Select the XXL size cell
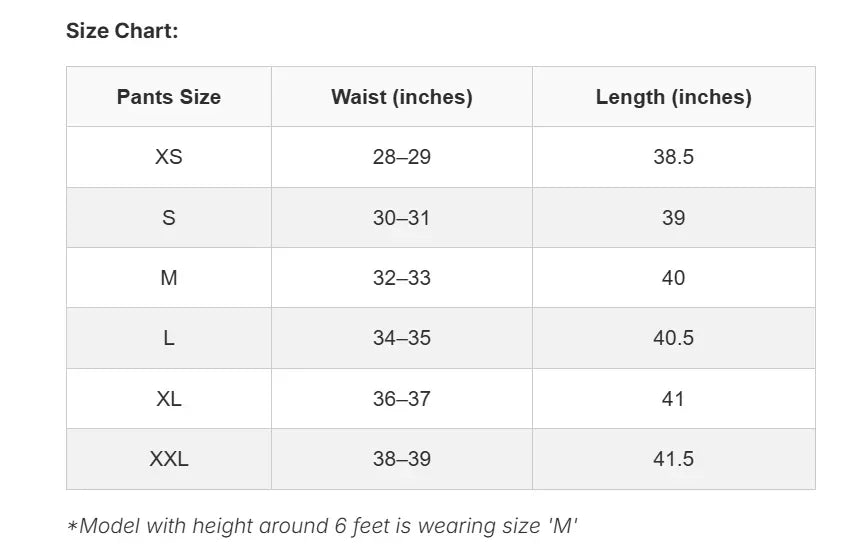The image size is (868, 559). tap(168, 459)
